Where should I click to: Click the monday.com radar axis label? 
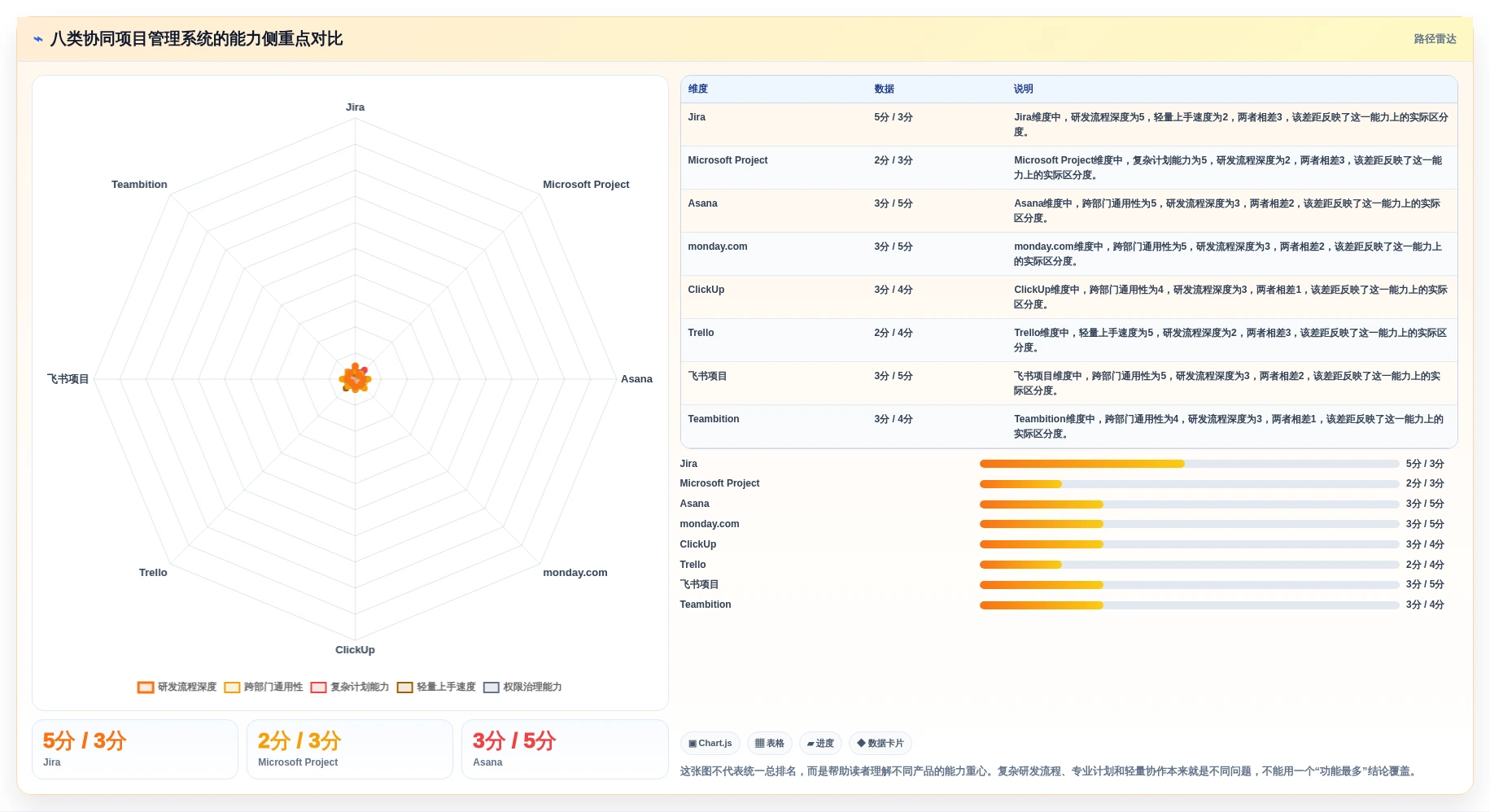(575, 573)
